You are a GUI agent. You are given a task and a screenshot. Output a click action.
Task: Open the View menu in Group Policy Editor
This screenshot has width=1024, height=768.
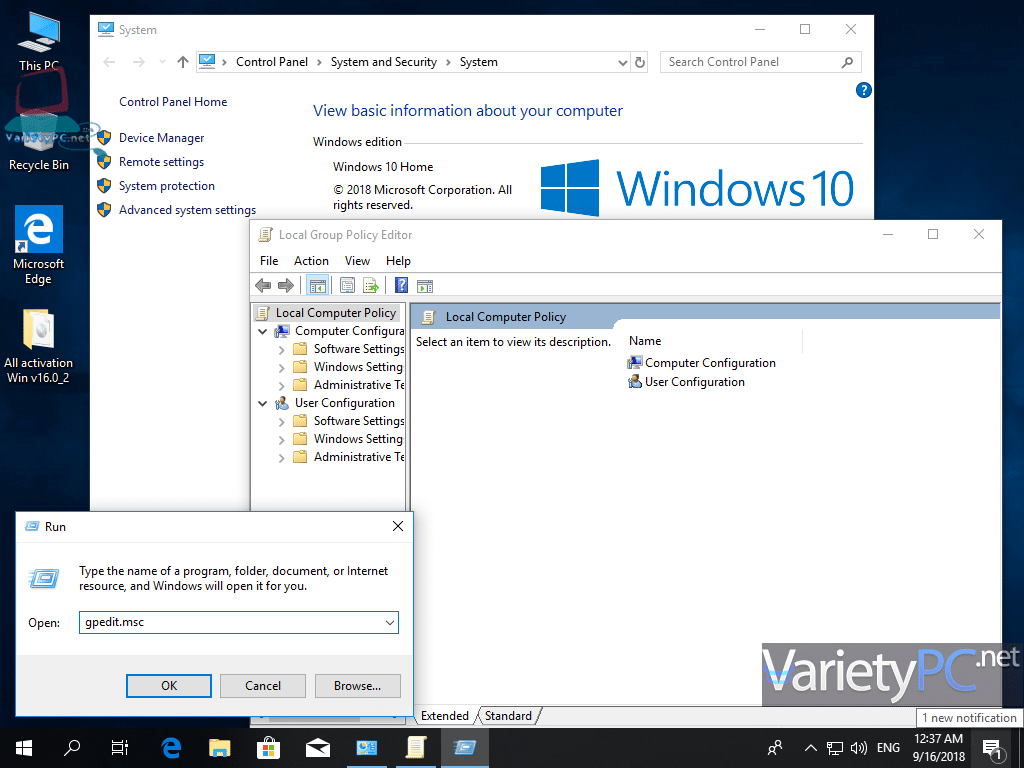click(x=357, y=261)
